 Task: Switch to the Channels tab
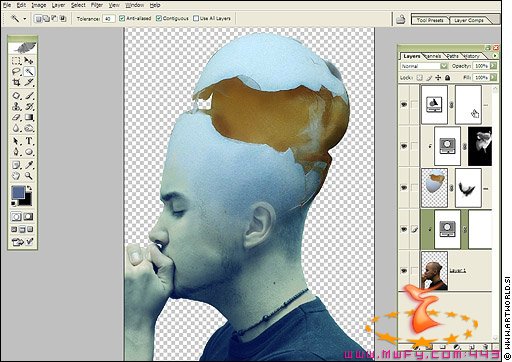pos(433,56)
